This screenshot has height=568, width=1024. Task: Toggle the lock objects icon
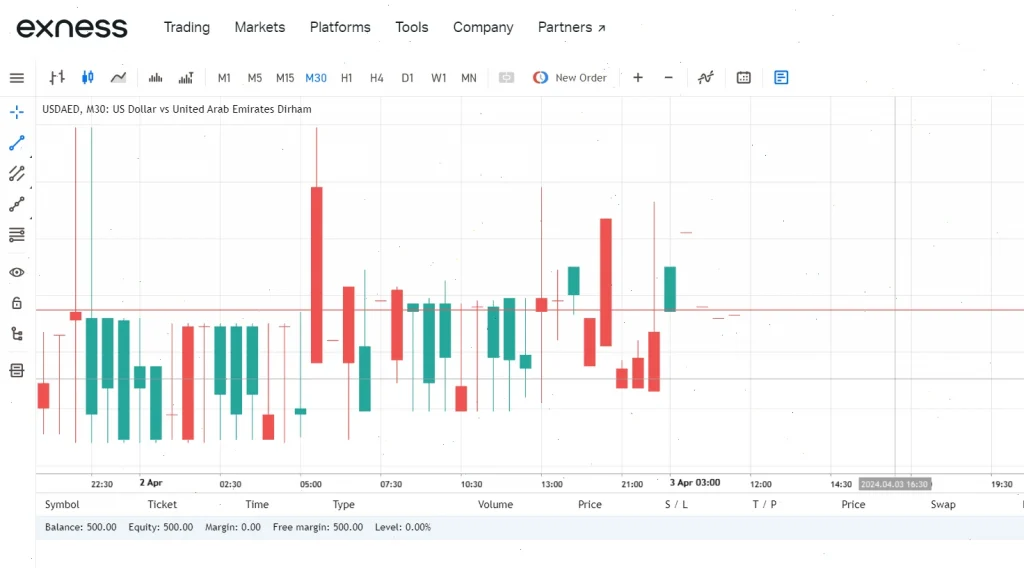(x=17, y=303)
